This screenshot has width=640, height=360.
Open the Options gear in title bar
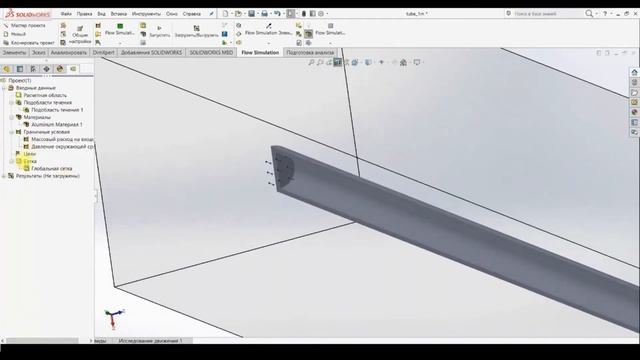(321, 14)
